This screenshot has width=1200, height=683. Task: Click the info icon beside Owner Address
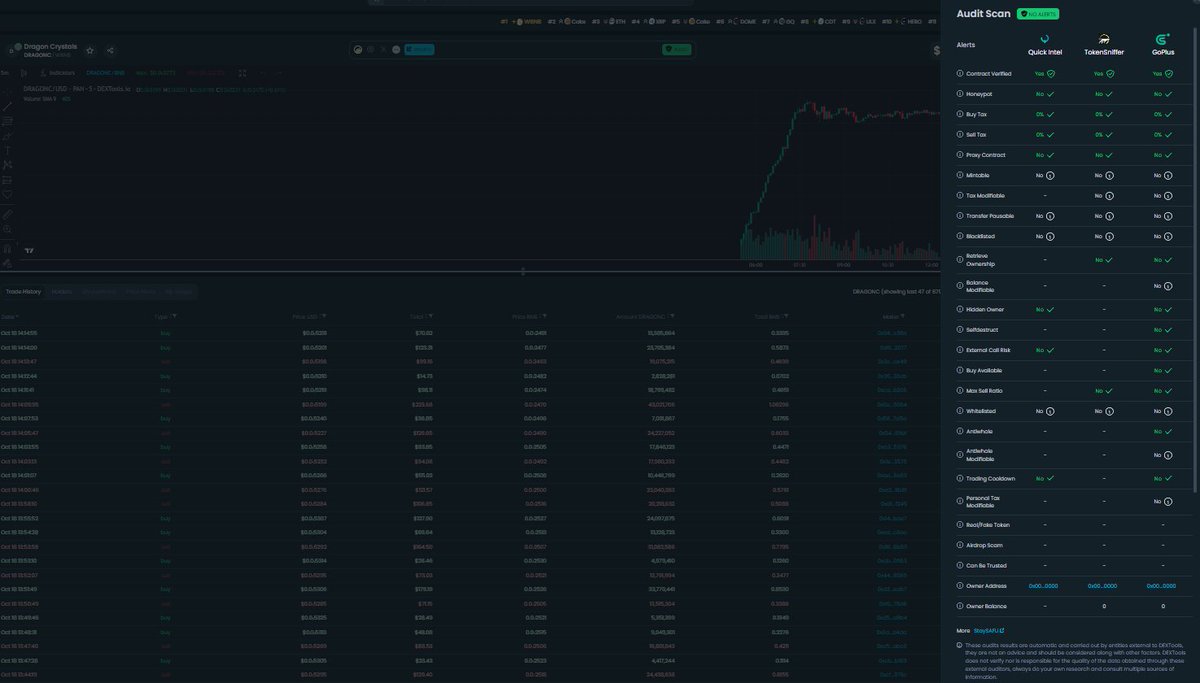point(960,586)
